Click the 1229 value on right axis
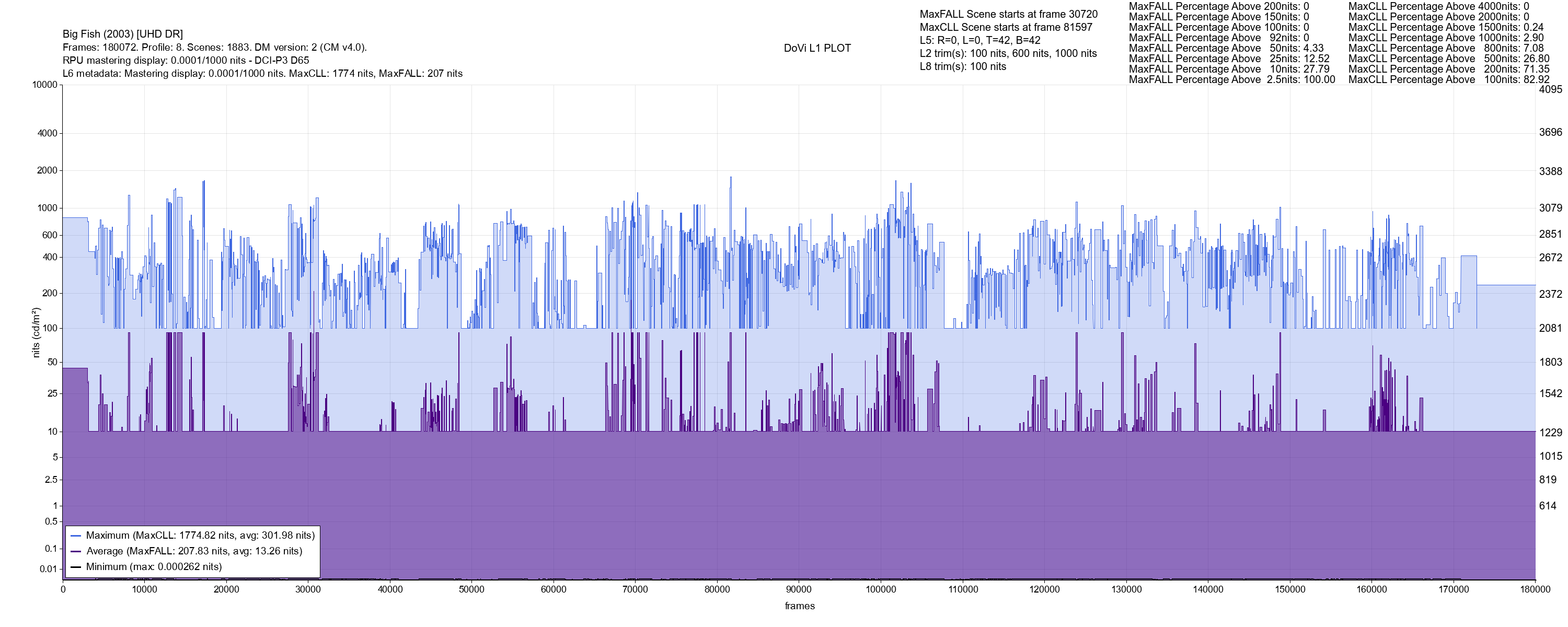This screenshot has height=627, width=1568. (1550, 432)
